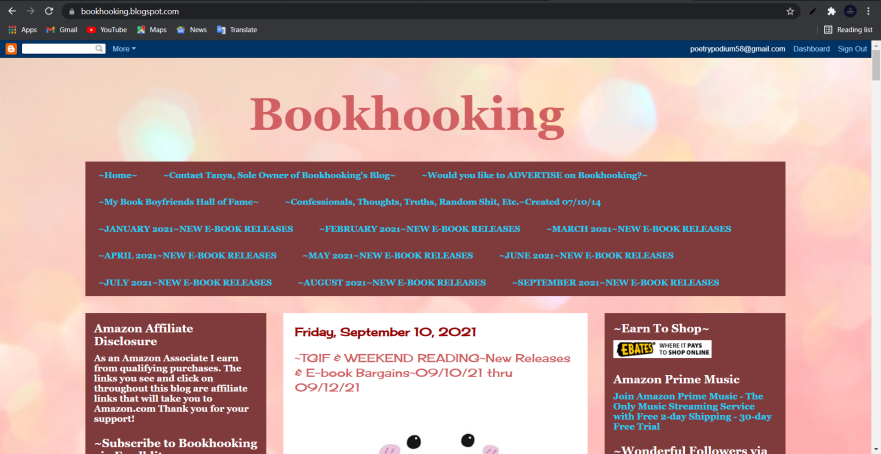Click the browser forward arrow

[x=30, y=11]
